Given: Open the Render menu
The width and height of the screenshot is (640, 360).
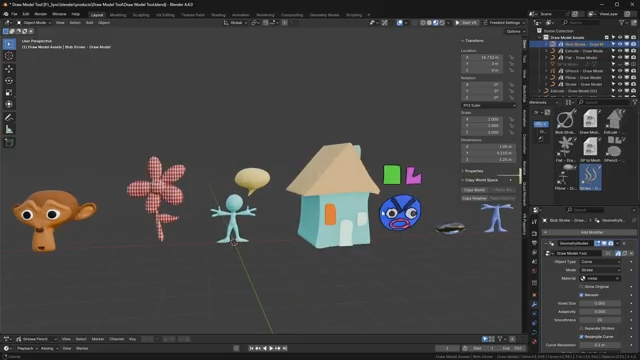Looking at the screenshot, I should [40, 14].
